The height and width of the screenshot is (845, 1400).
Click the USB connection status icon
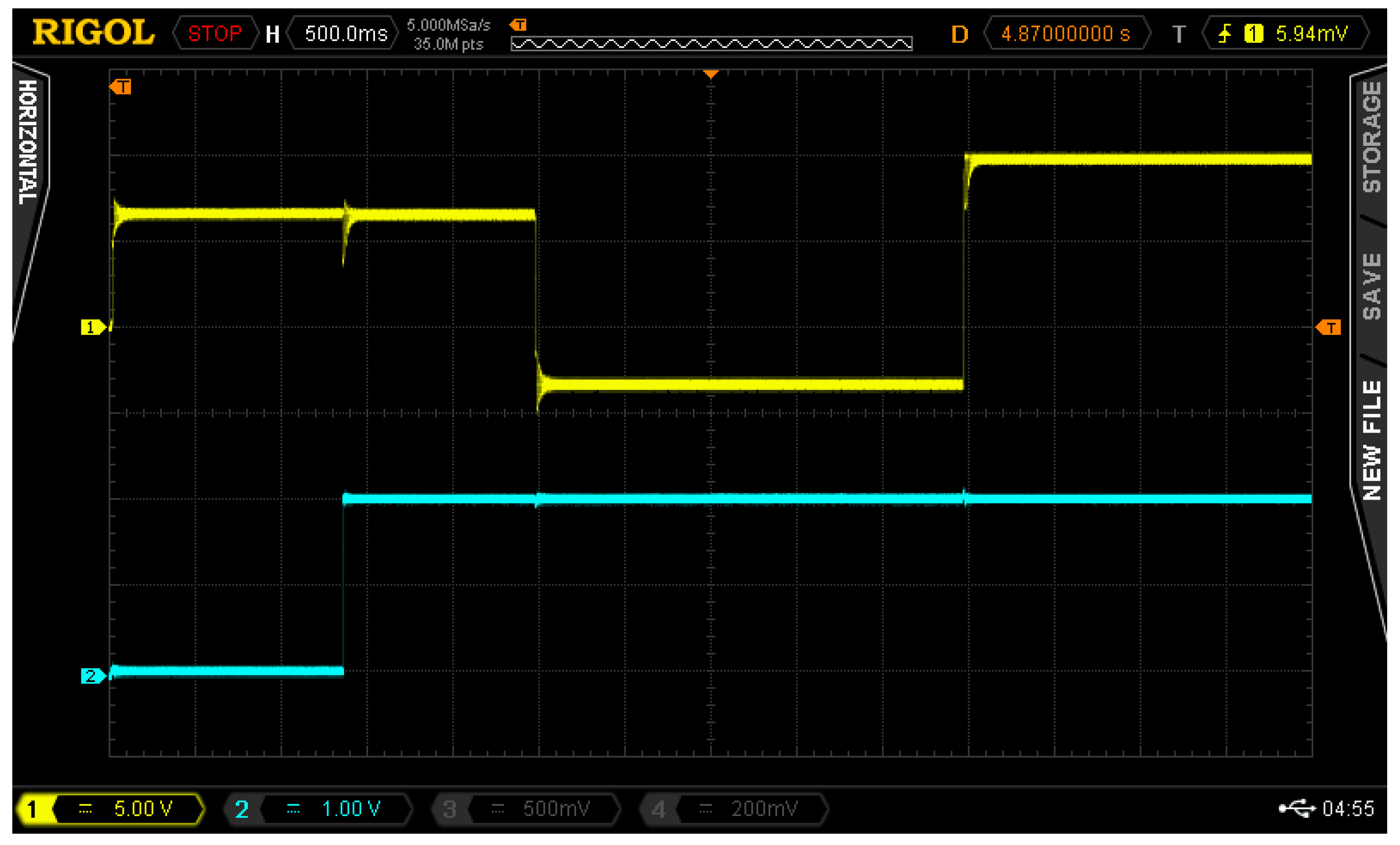tap(1297, 808)
